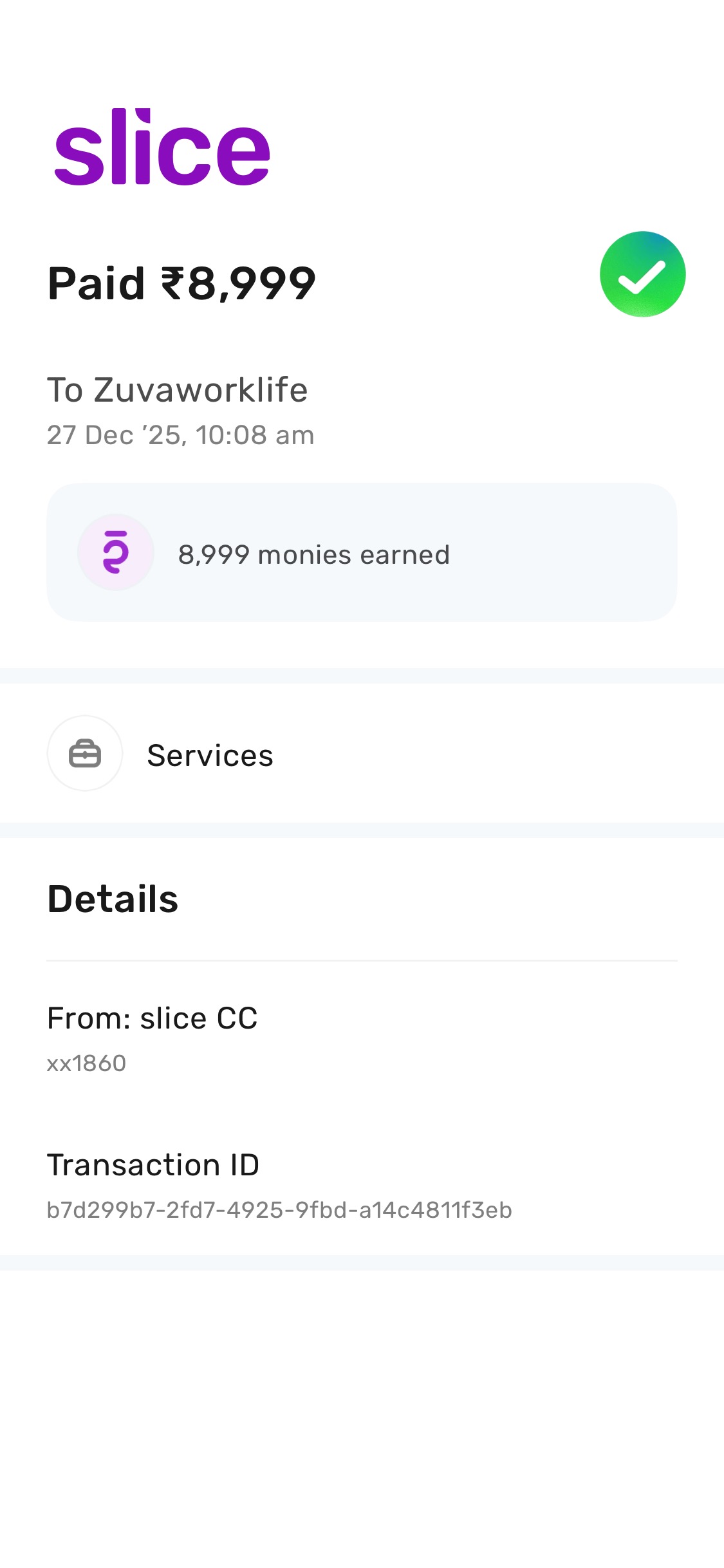Tap the Transaction ID label
This screenshot has height=1568, width=724.
point(153,1165)
